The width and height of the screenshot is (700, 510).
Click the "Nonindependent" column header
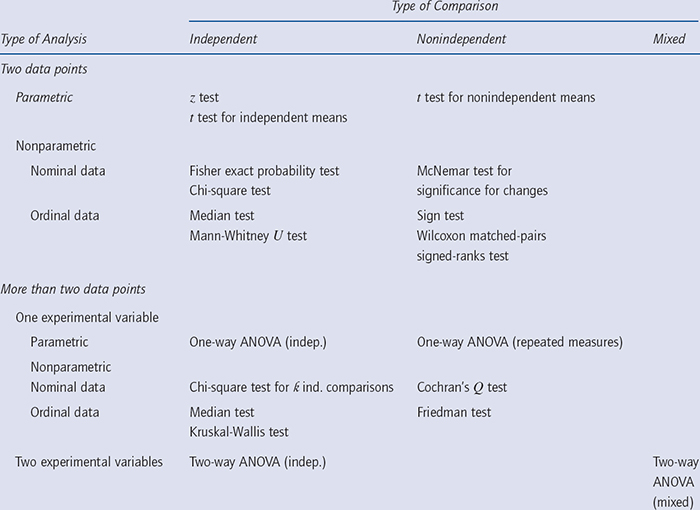point(461,39)
